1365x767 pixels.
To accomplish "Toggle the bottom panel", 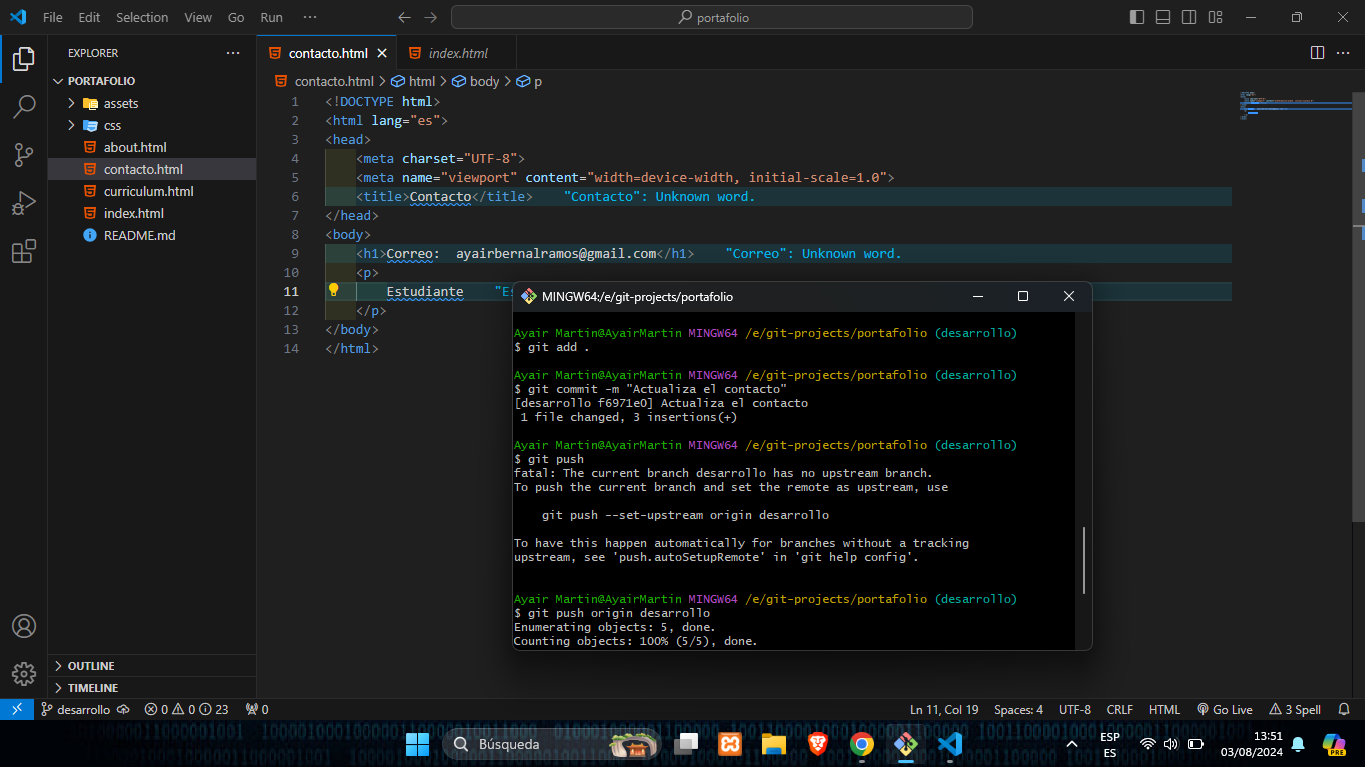I will pyautogui.click(x=1163, y=17).
